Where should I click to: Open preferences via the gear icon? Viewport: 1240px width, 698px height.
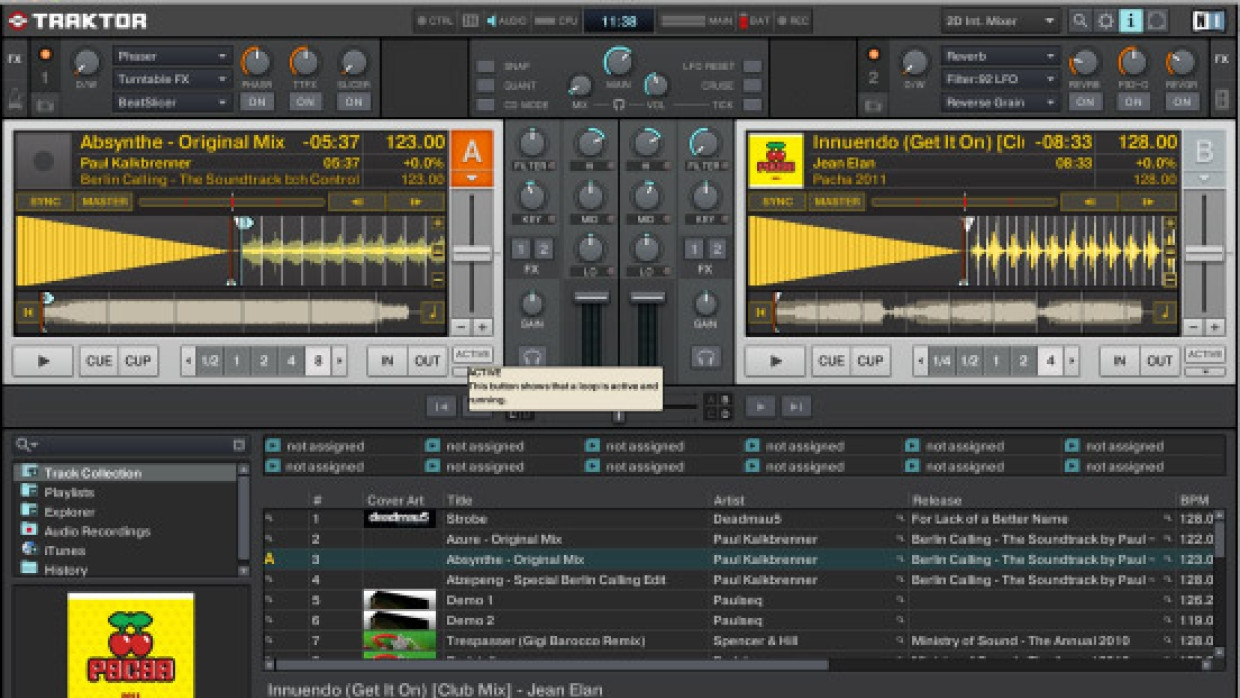click(1105, 21)
